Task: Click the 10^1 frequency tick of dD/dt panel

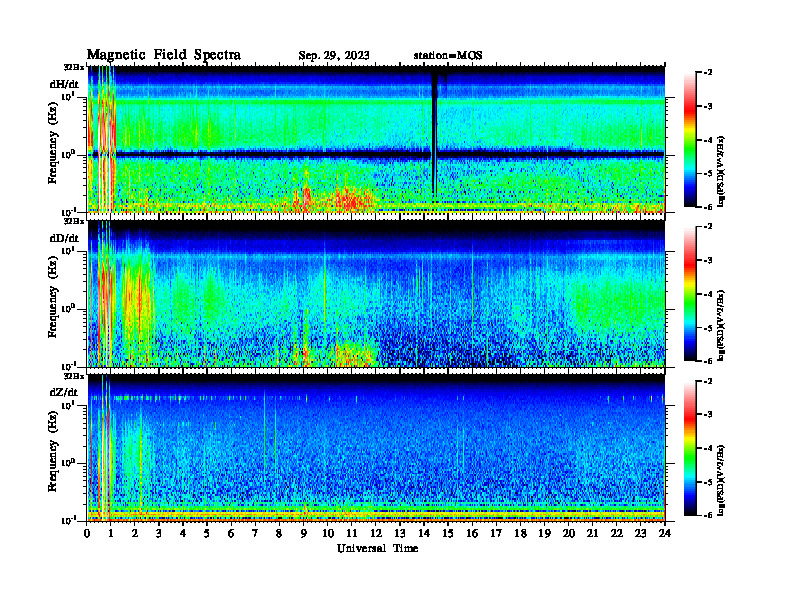Action: (68, 250)
